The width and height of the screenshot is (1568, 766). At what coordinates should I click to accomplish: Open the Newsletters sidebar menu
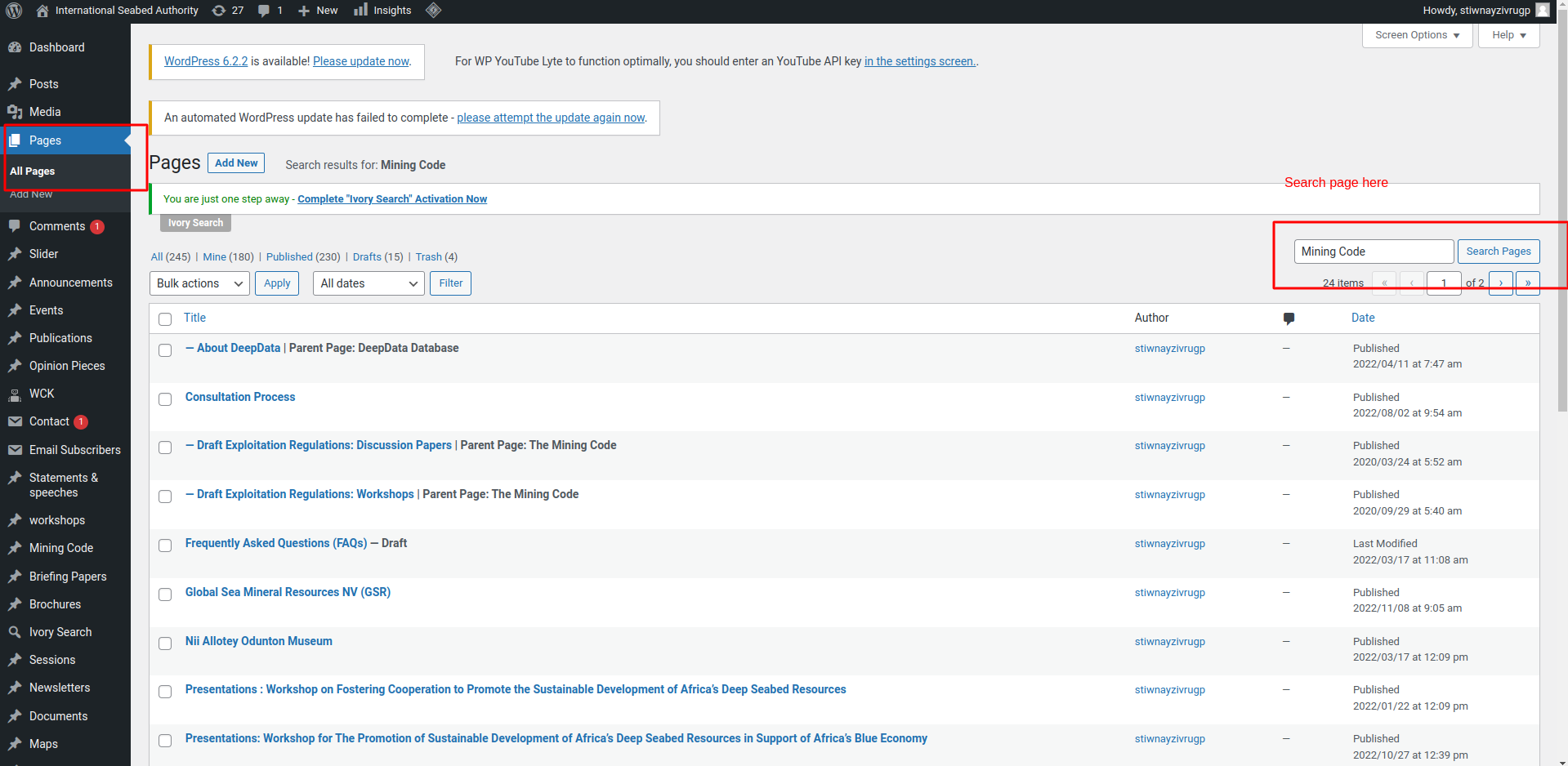tap(60, 688)
